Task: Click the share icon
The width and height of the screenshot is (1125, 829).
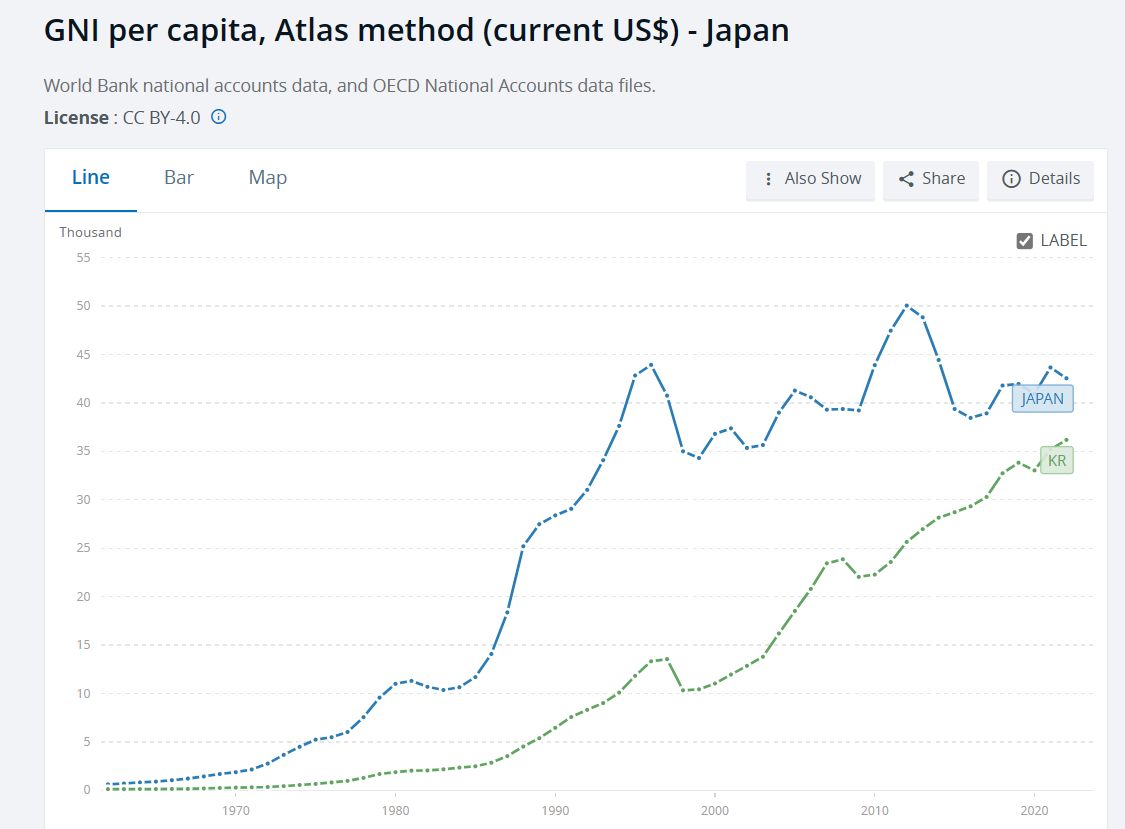Action: click(x=907, y=179)
